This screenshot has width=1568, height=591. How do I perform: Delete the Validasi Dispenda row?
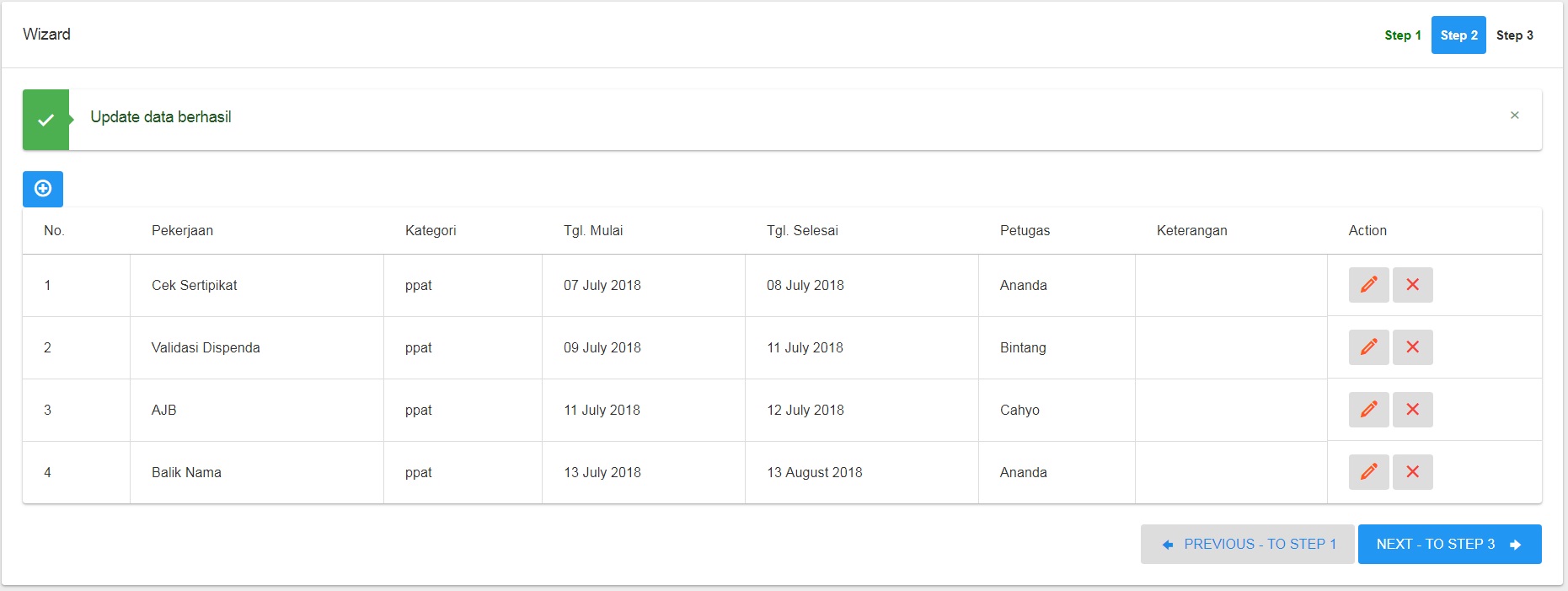pyautogui.click(x=1412, y=347)
